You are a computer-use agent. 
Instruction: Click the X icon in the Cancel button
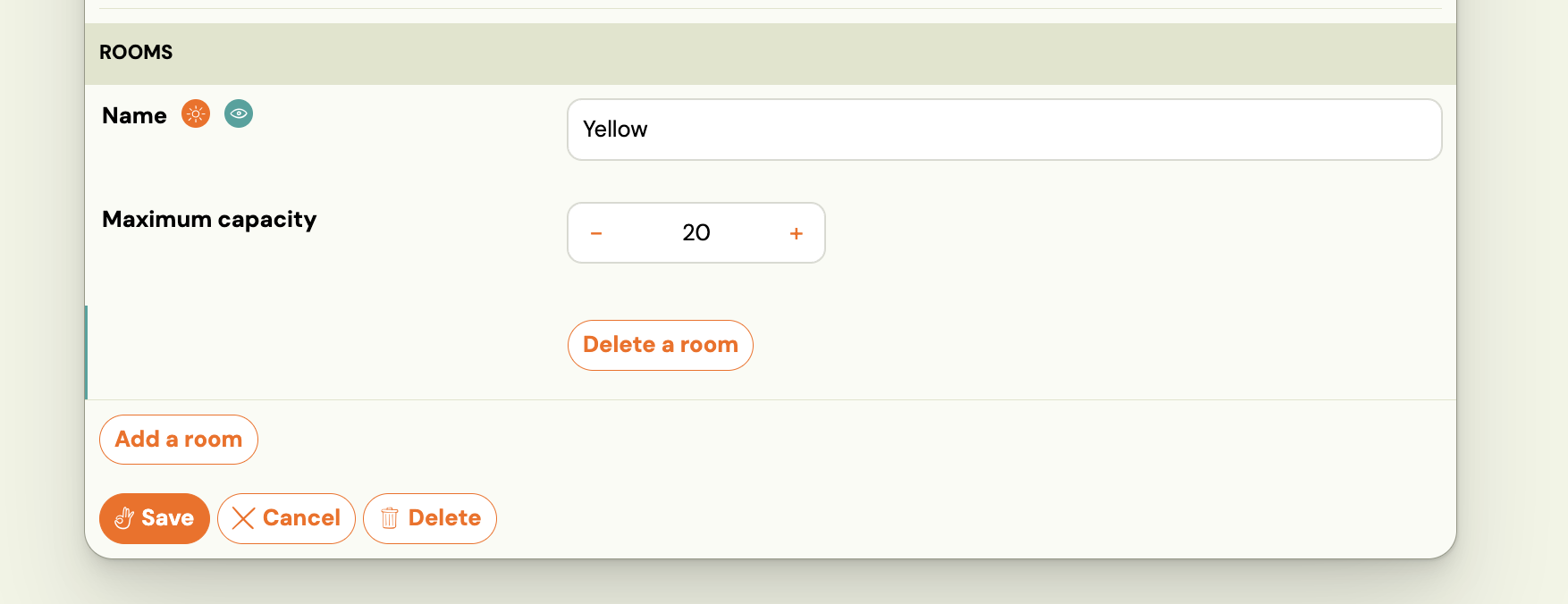click(x=243, y=518)
